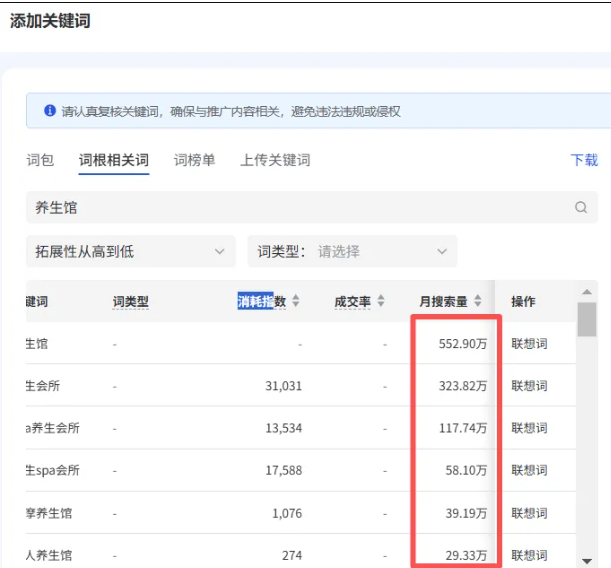Click the search magnifier icon
This screenshot has width=611, height=568.
coord(581,208)
